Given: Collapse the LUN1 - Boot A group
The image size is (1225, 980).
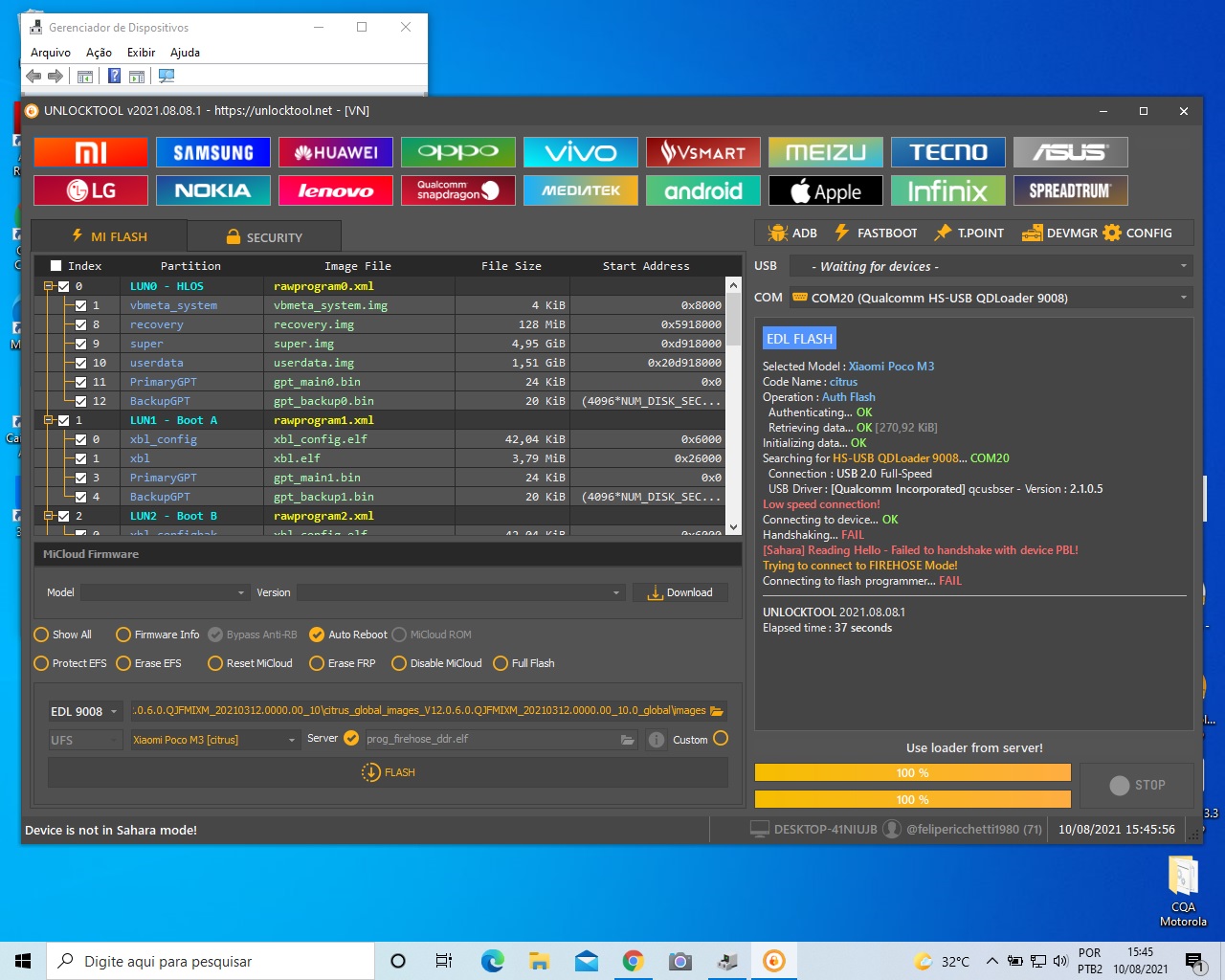Looking at the screenshot, I should (x=48, y=420).
